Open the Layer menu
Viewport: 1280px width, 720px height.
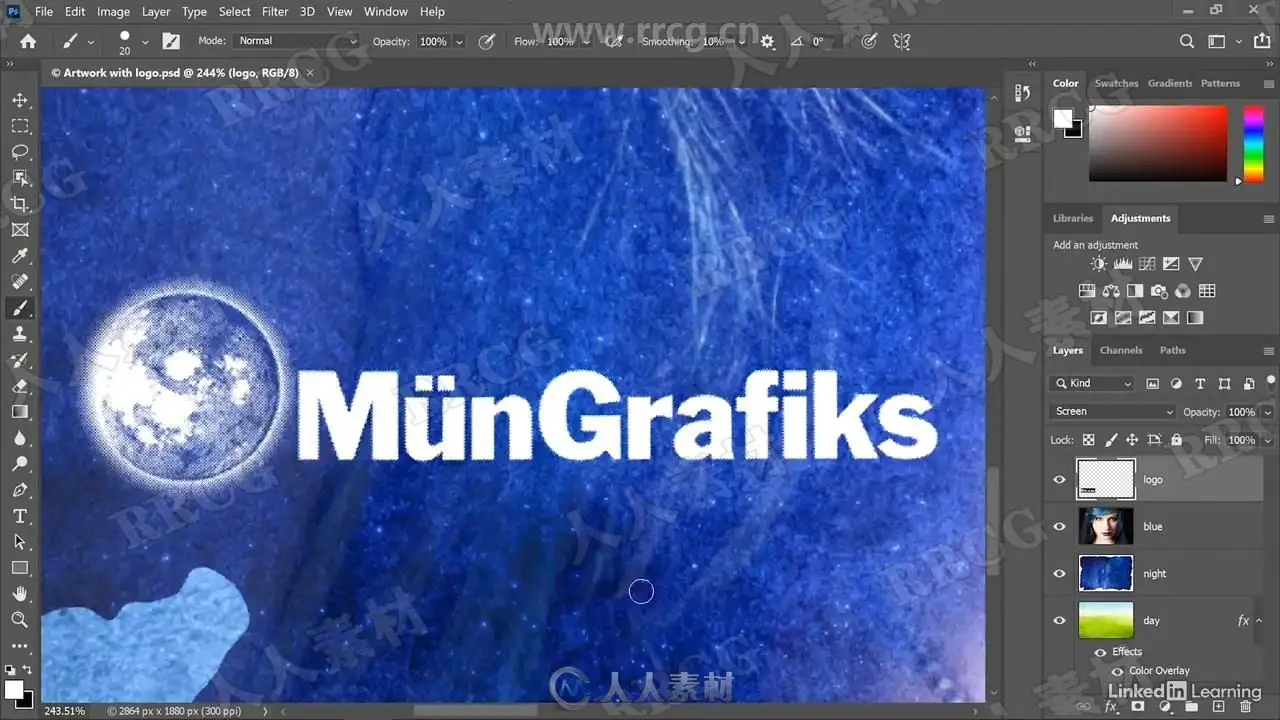[156, 12]
